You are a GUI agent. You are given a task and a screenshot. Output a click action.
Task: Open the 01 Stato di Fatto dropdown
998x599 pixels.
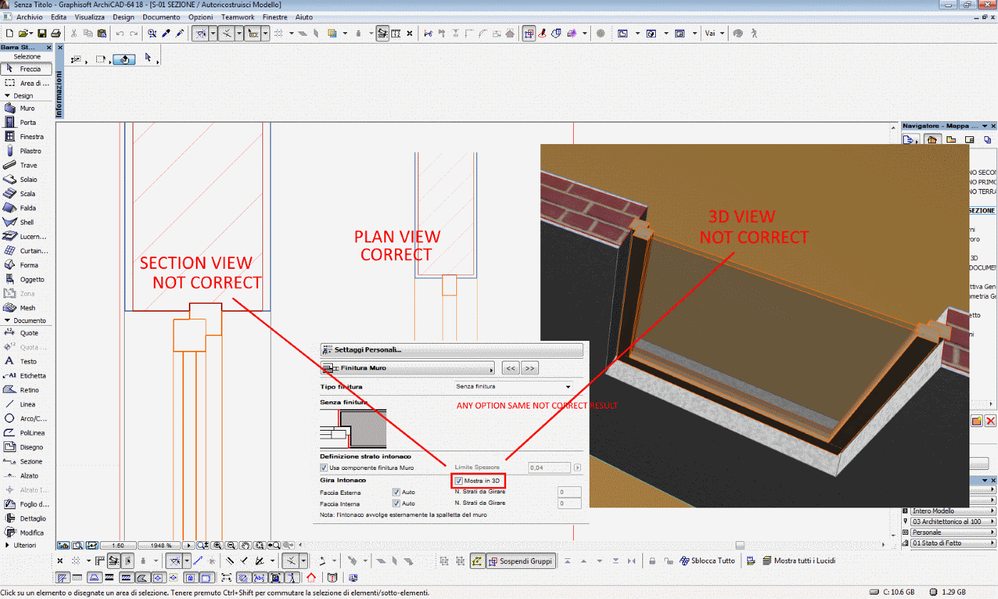pyautogui.click(x=951, y=543)
